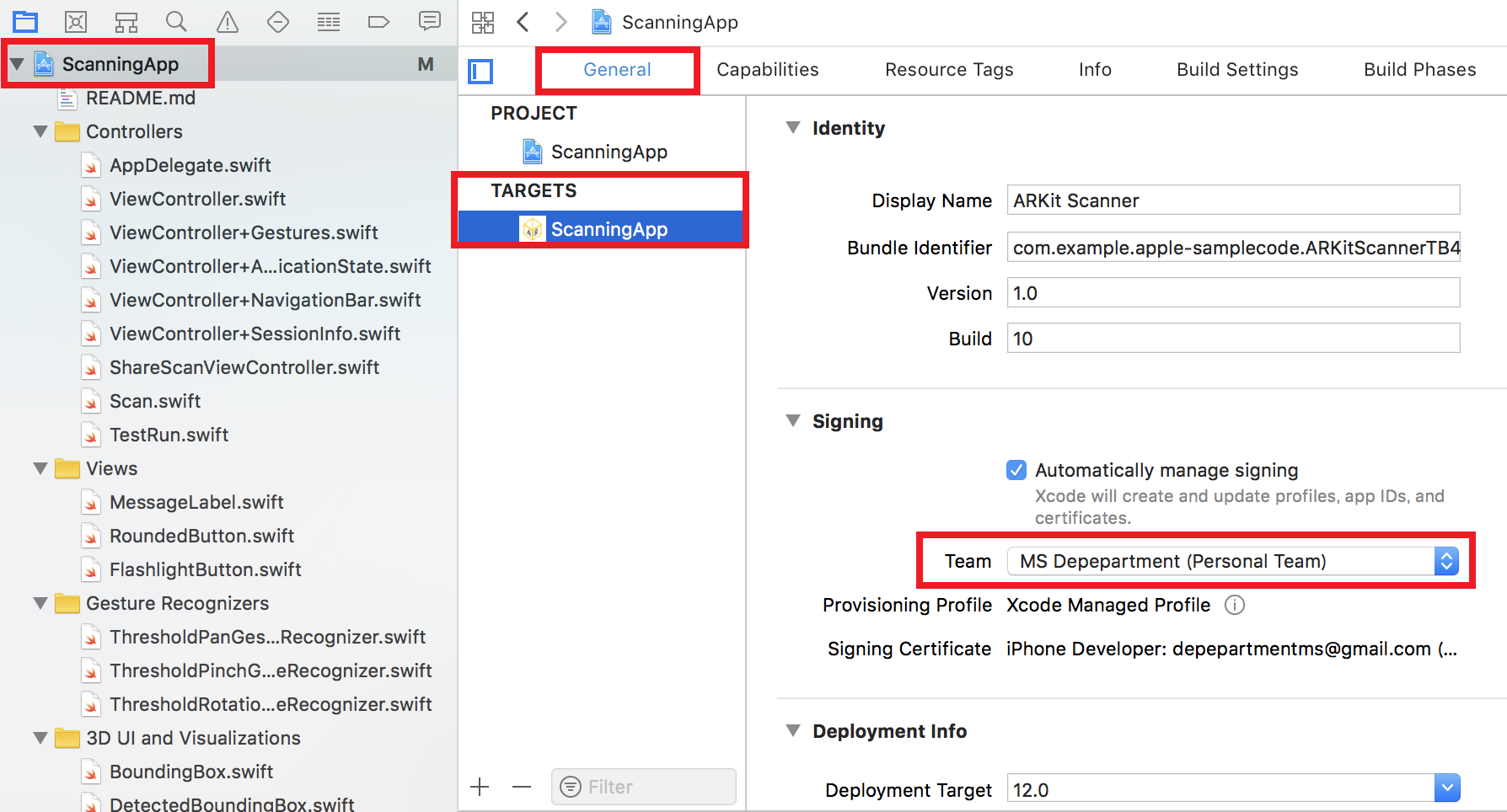
Task: Open the Find navigator magnifier icon
Action: coord(176,21)
